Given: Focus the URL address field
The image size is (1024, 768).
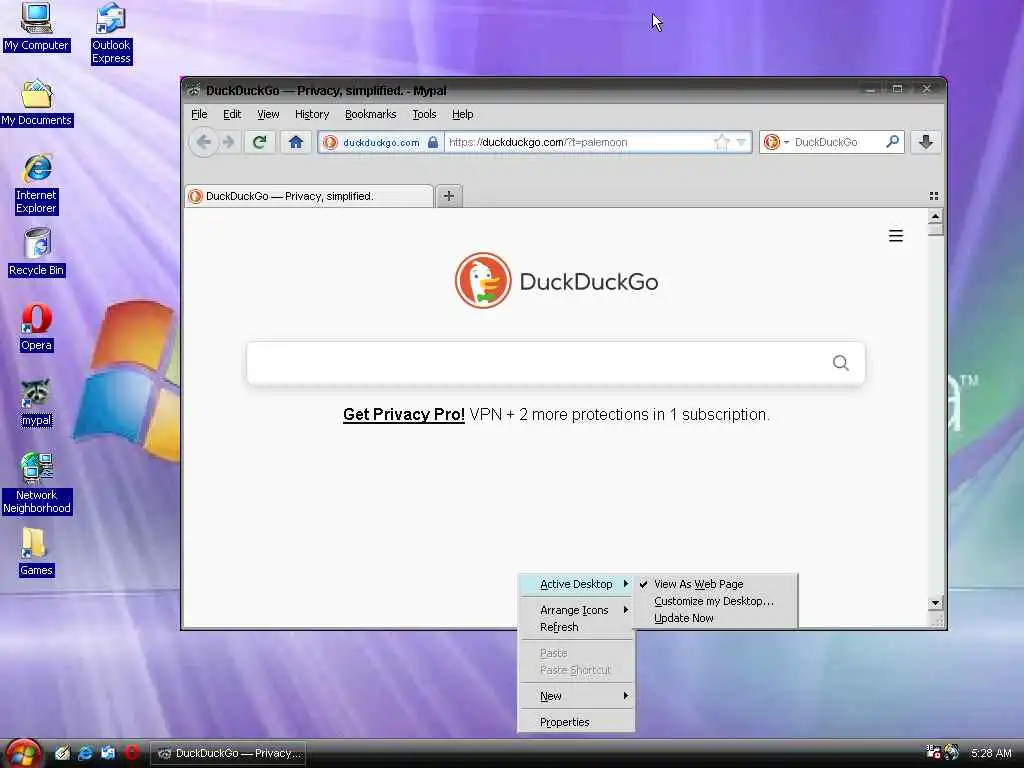Looking at the screenshot, I should pos(578,142).
